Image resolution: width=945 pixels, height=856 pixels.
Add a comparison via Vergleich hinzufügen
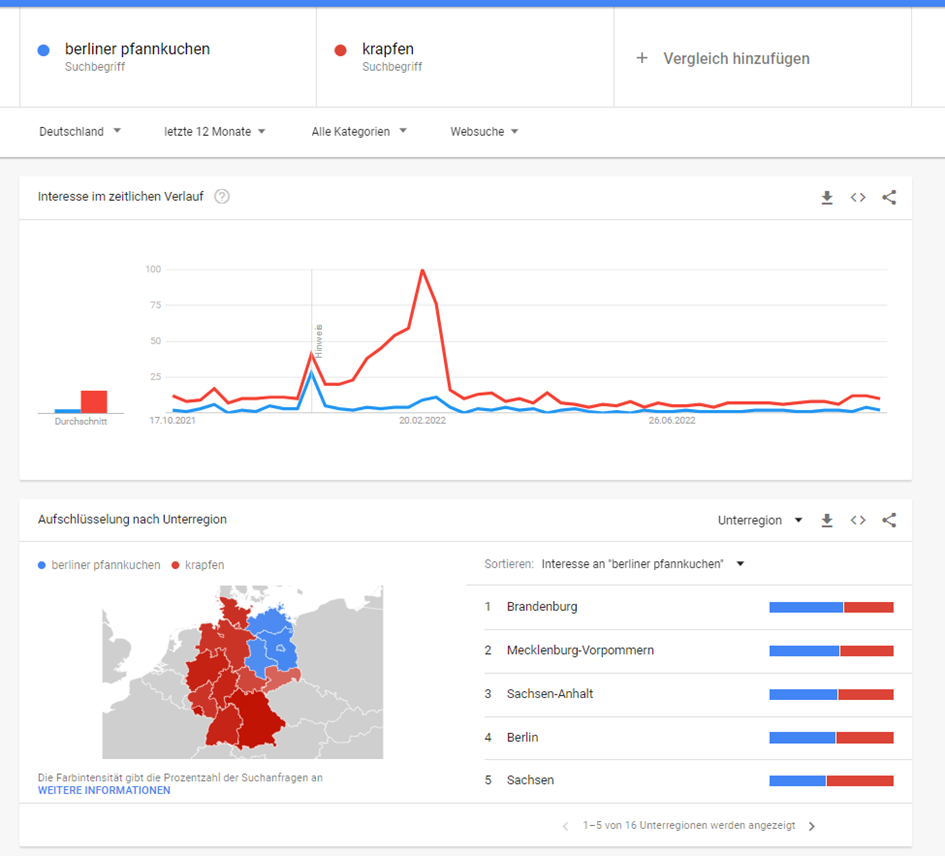[723, 58]
